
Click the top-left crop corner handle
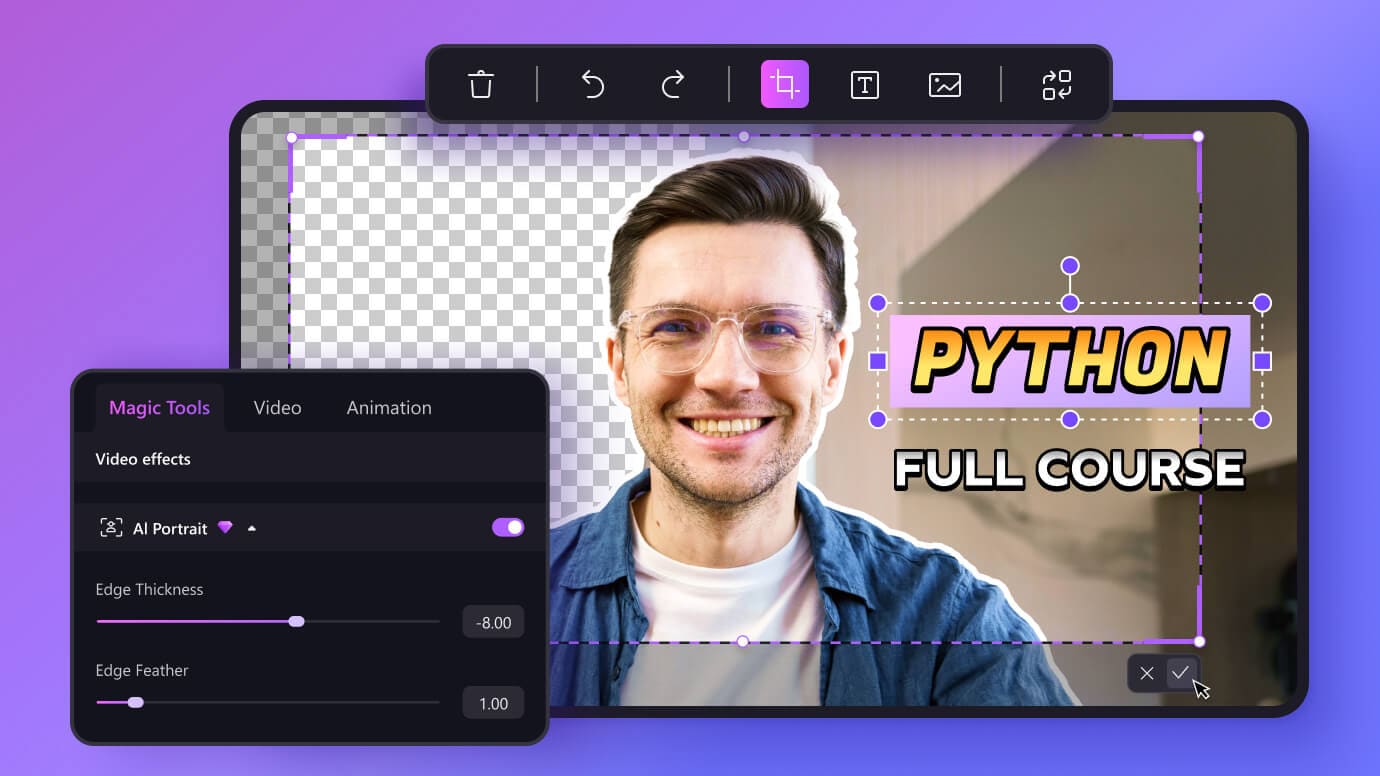(x=292, y=138)
